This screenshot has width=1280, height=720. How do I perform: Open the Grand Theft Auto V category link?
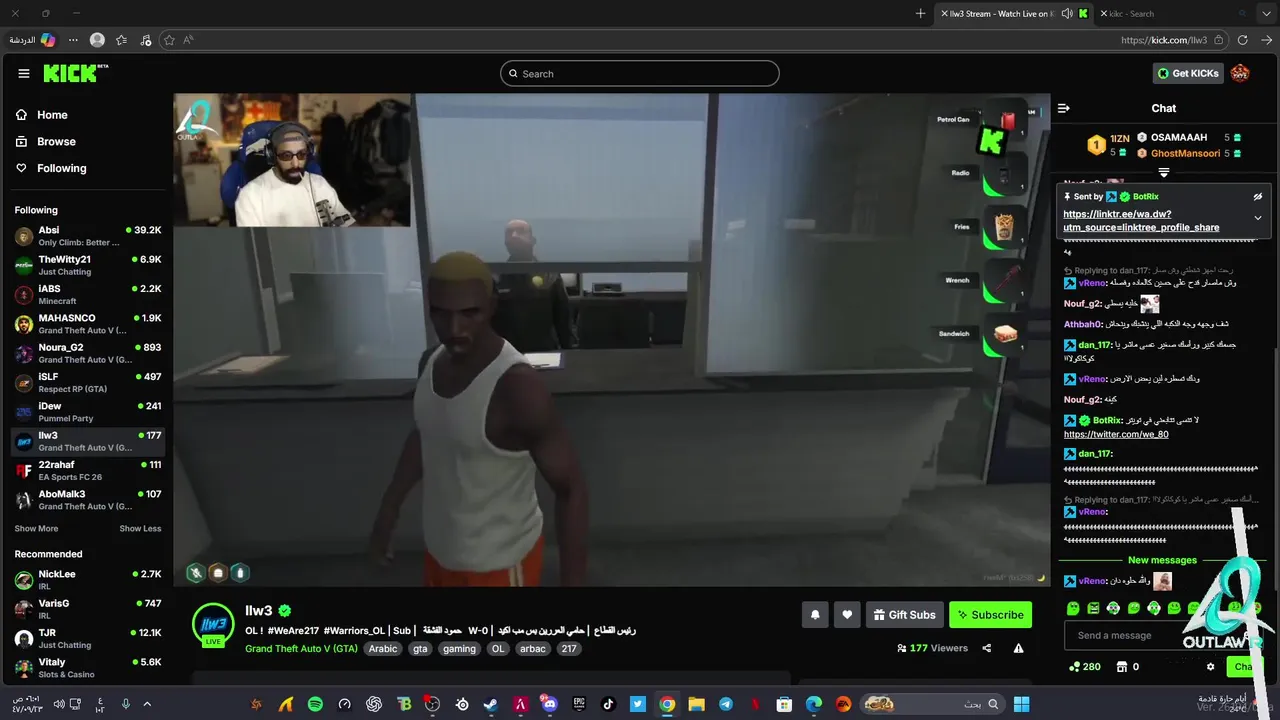tap(301, 648)
